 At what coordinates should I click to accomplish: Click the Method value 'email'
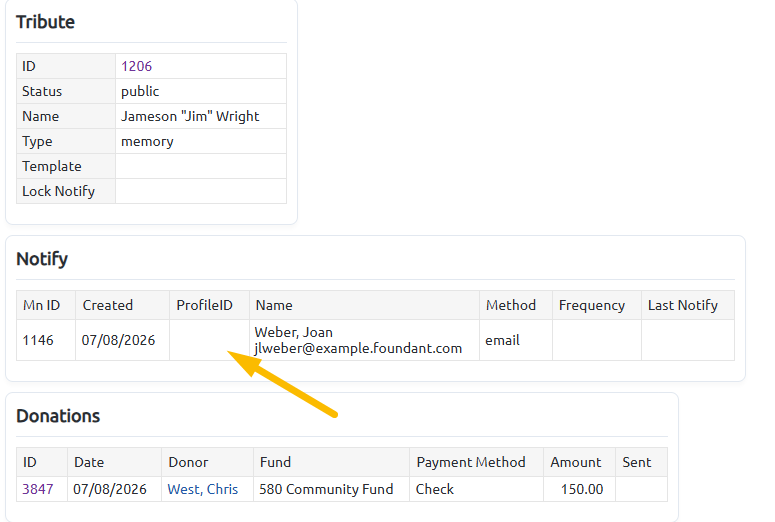click(x=502, y=340)
